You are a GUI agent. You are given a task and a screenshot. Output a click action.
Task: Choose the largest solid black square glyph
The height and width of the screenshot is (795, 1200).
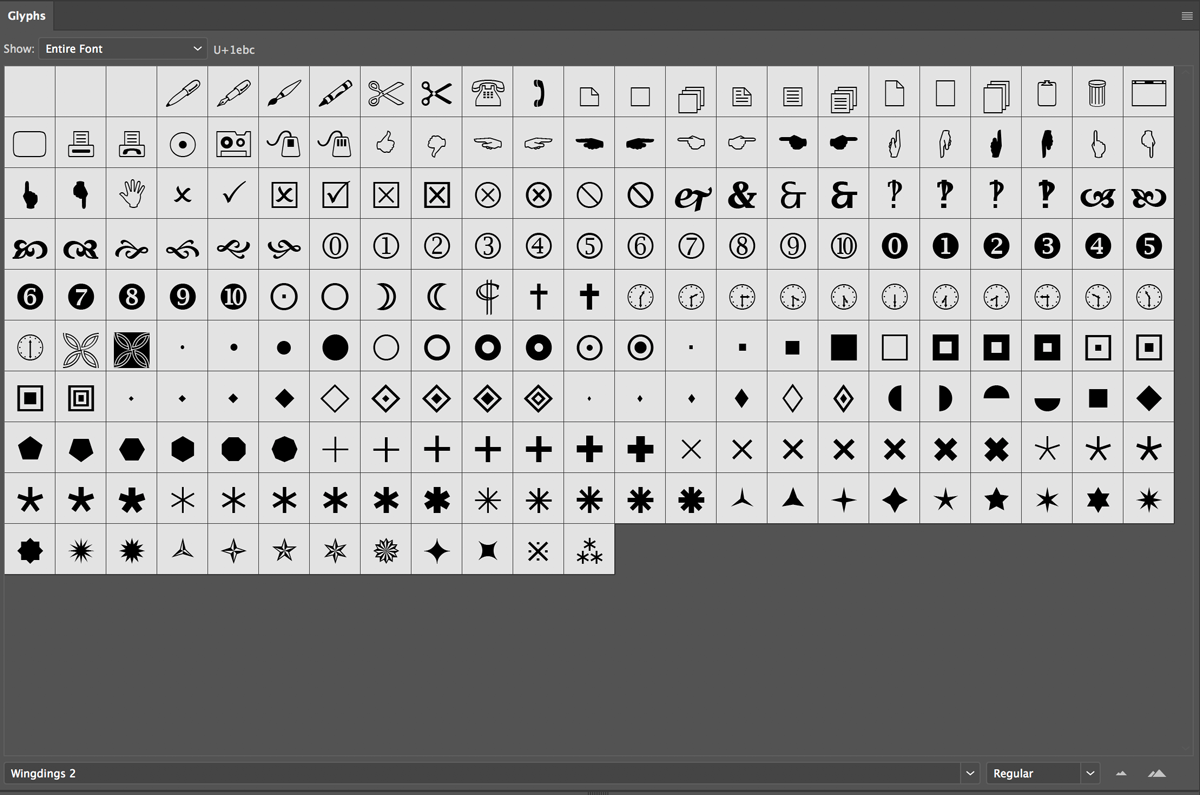pos(844,348)
